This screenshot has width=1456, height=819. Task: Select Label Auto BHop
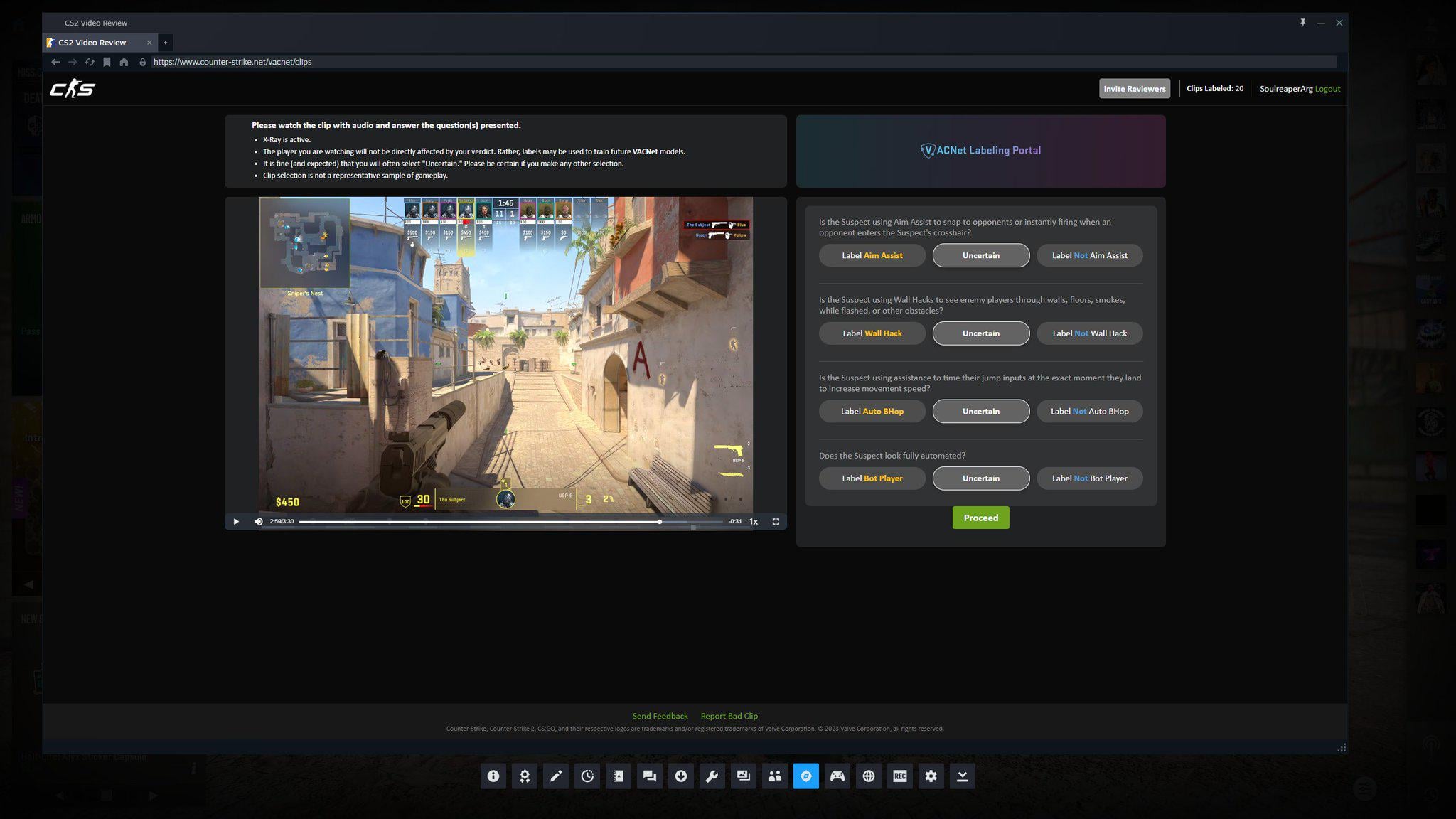[872, 411]
